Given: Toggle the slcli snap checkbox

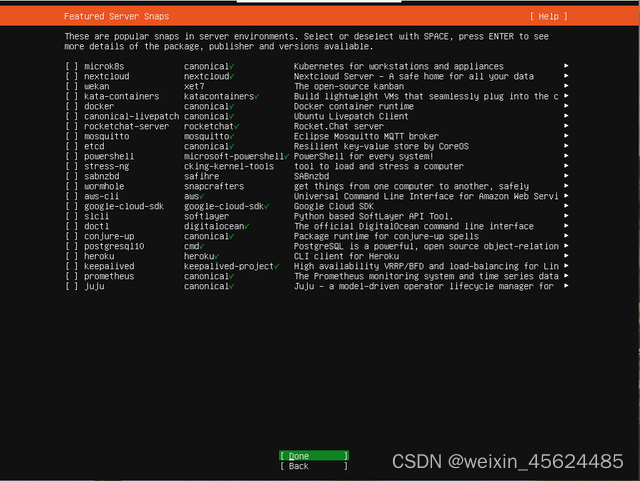Looking at the screenshot, I should 71,216.
